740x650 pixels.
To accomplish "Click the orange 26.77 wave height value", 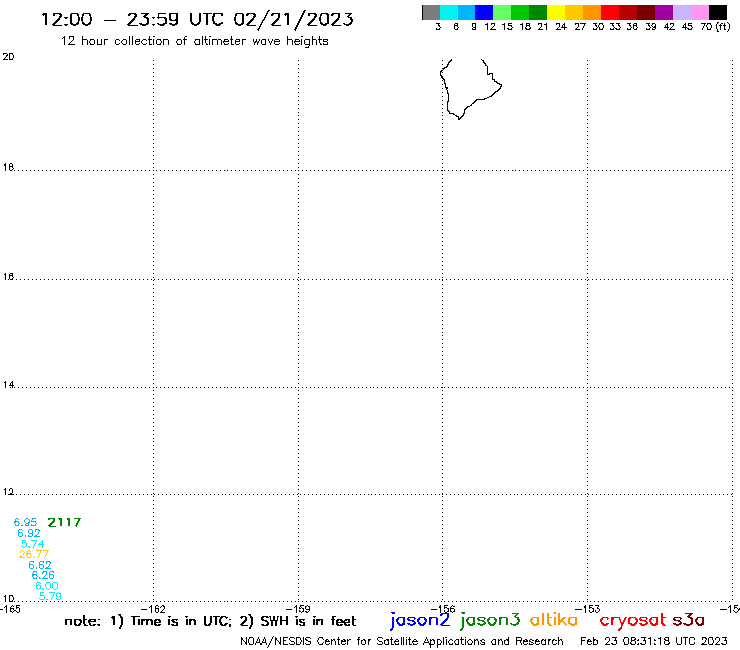I will click(34, 554).
